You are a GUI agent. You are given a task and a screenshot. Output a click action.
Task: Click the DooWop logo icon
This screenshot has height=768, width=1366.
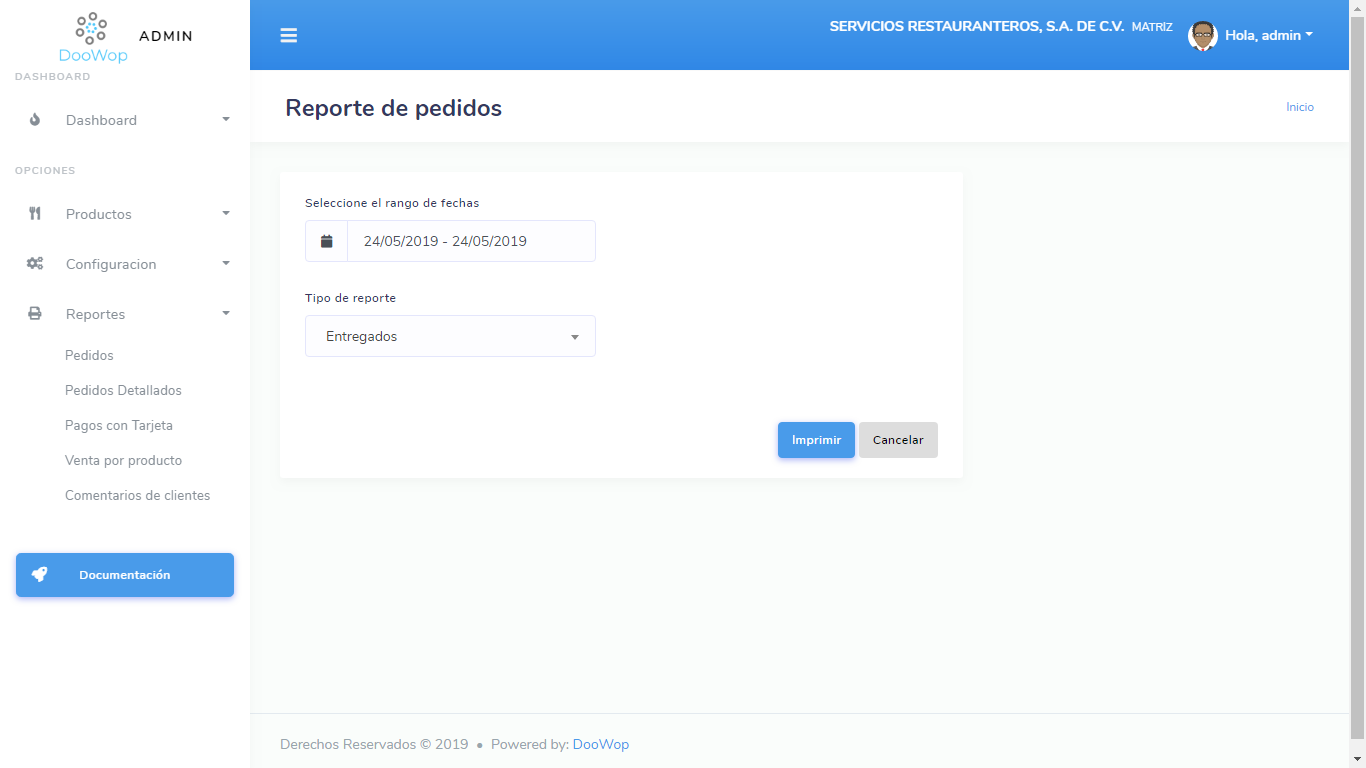tap(92, 29)
